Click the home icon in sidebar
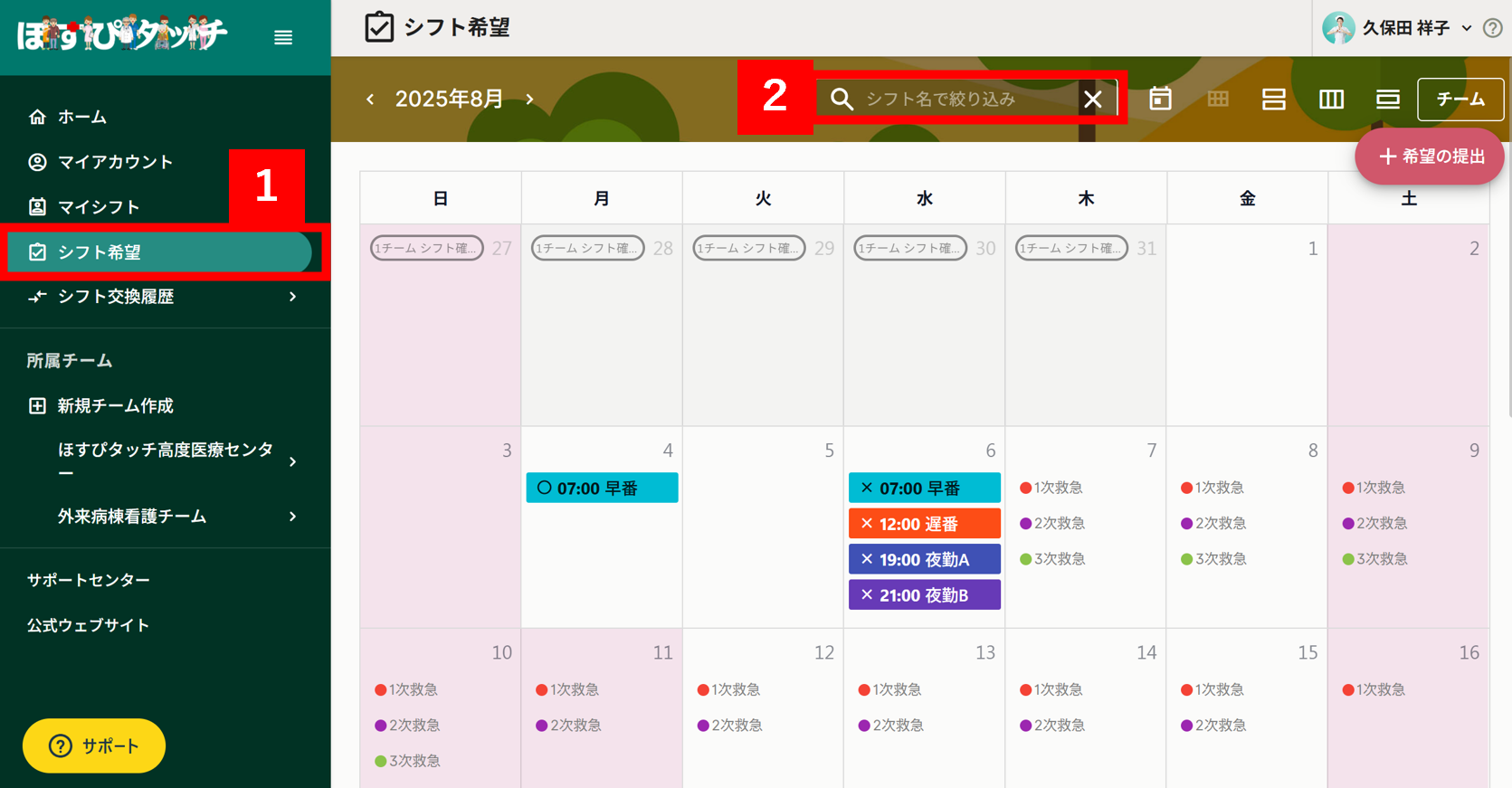The height and width of the screenshot is (788, 1512). pos(37,117)
